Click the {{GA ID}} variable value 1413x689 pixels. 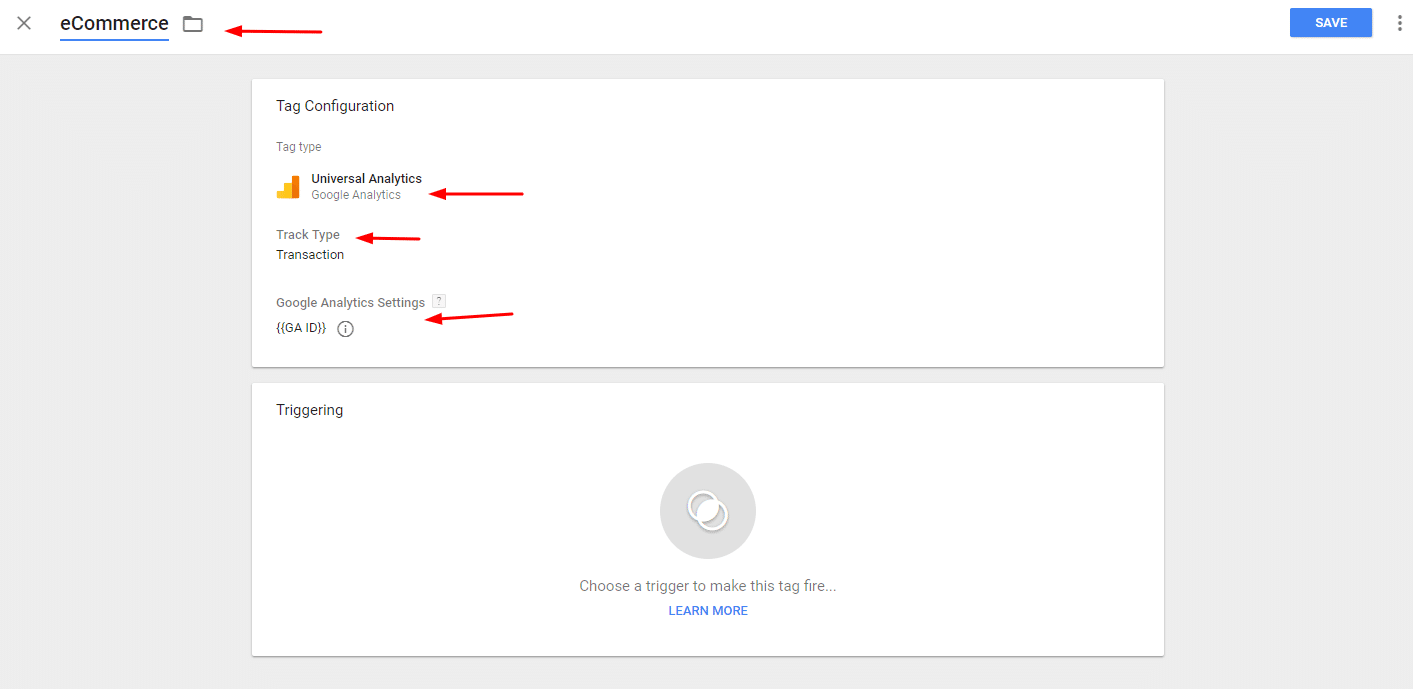pos(301,328)
